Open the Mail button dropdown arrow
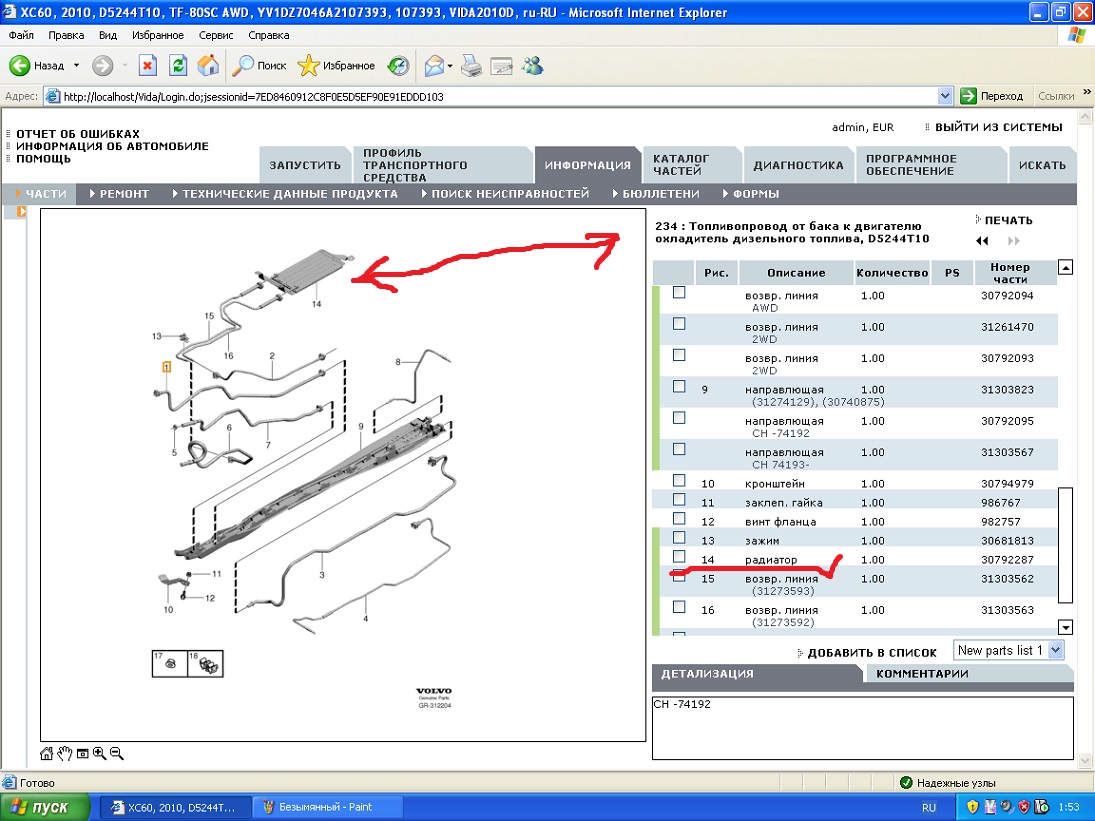This screenshot has height=821, width=1095. [450, 66]
